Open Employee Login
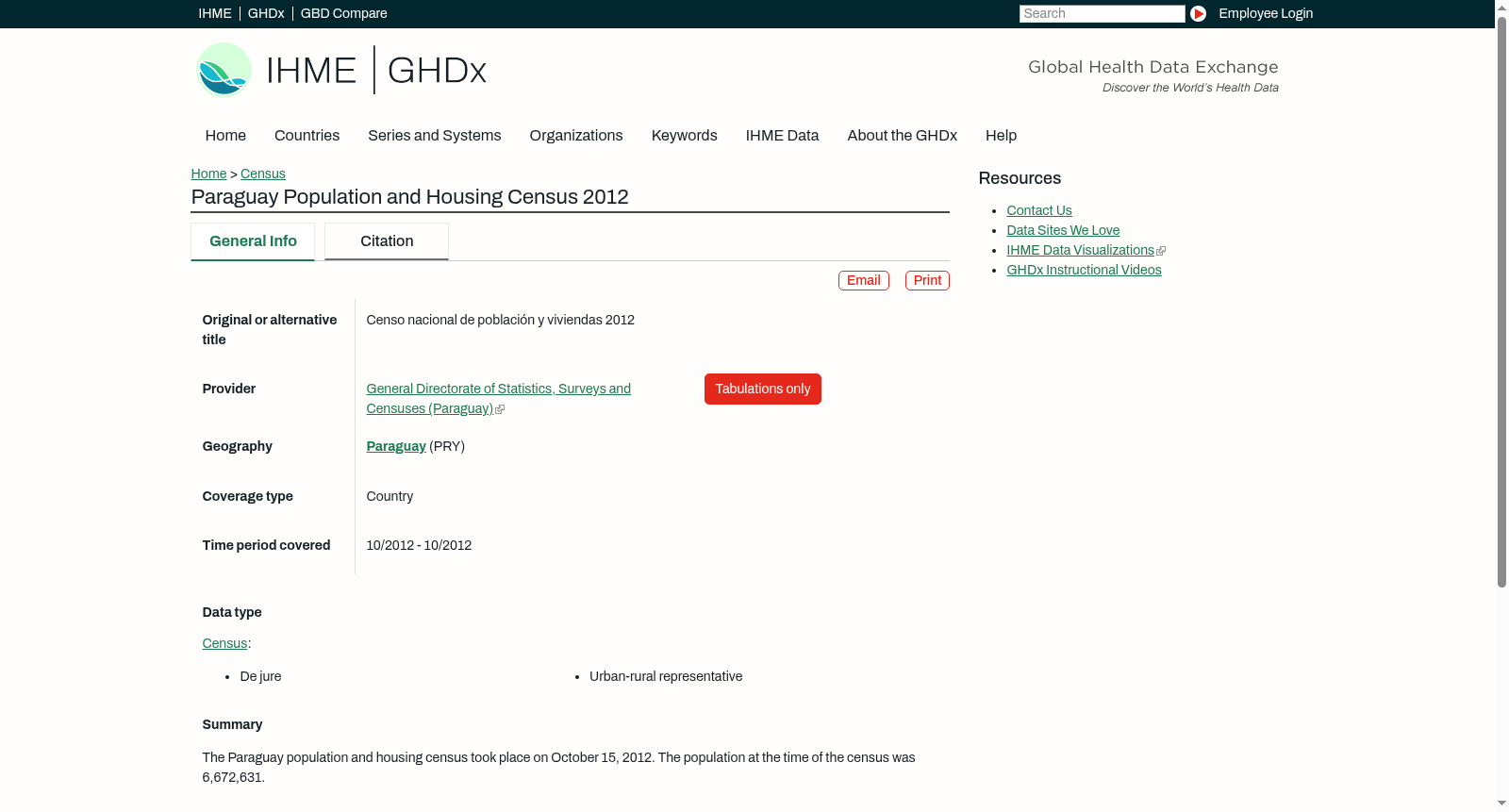 pos(1266,13)
